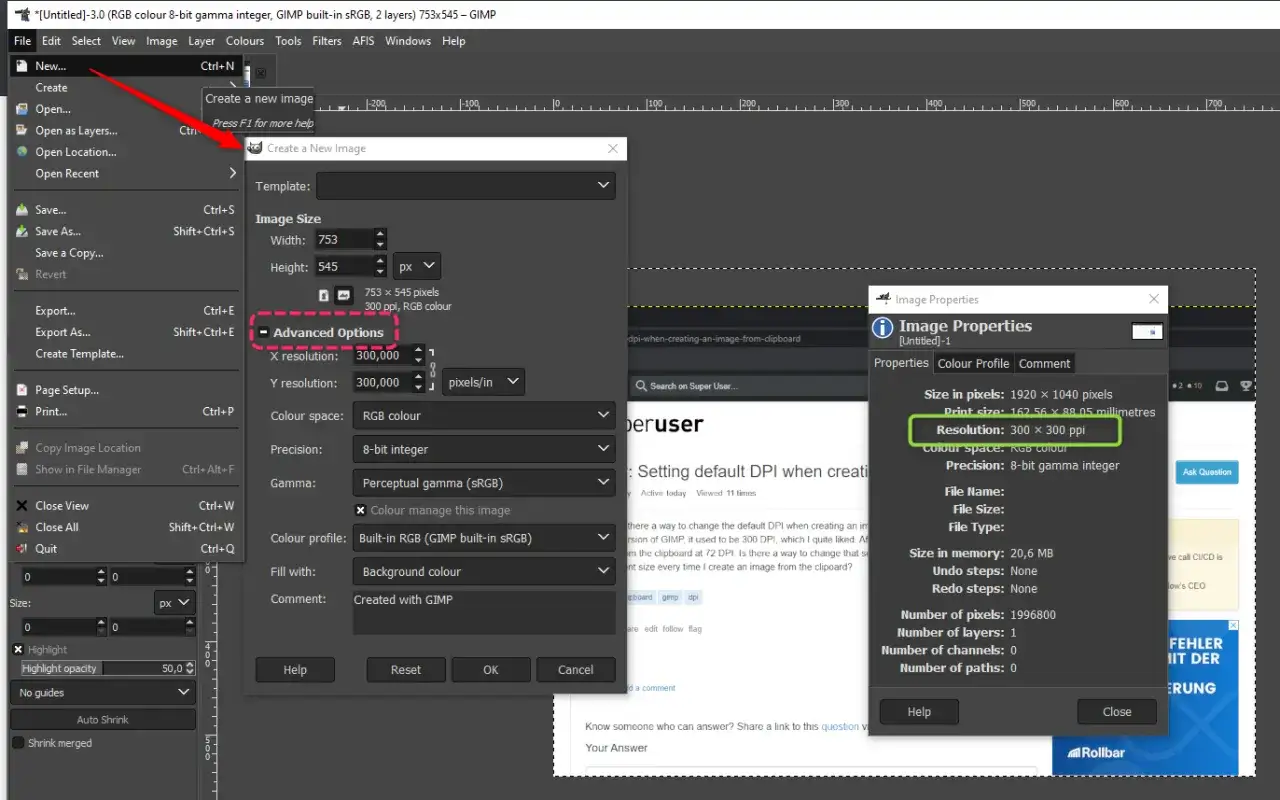Click the image thumbnail in Image Properties header

coord(1147,332)
